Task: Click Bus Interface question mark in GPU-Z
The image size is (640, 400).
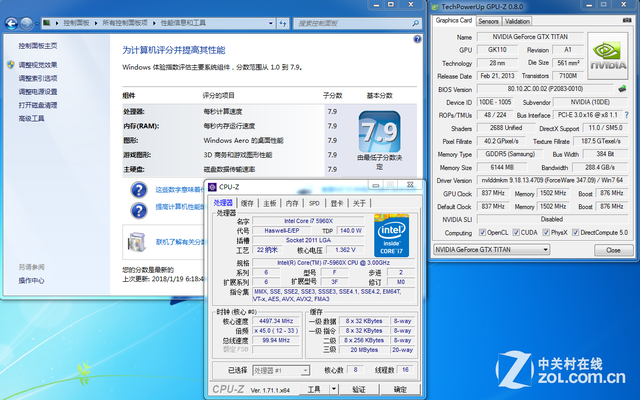Action: coord(627,115)
